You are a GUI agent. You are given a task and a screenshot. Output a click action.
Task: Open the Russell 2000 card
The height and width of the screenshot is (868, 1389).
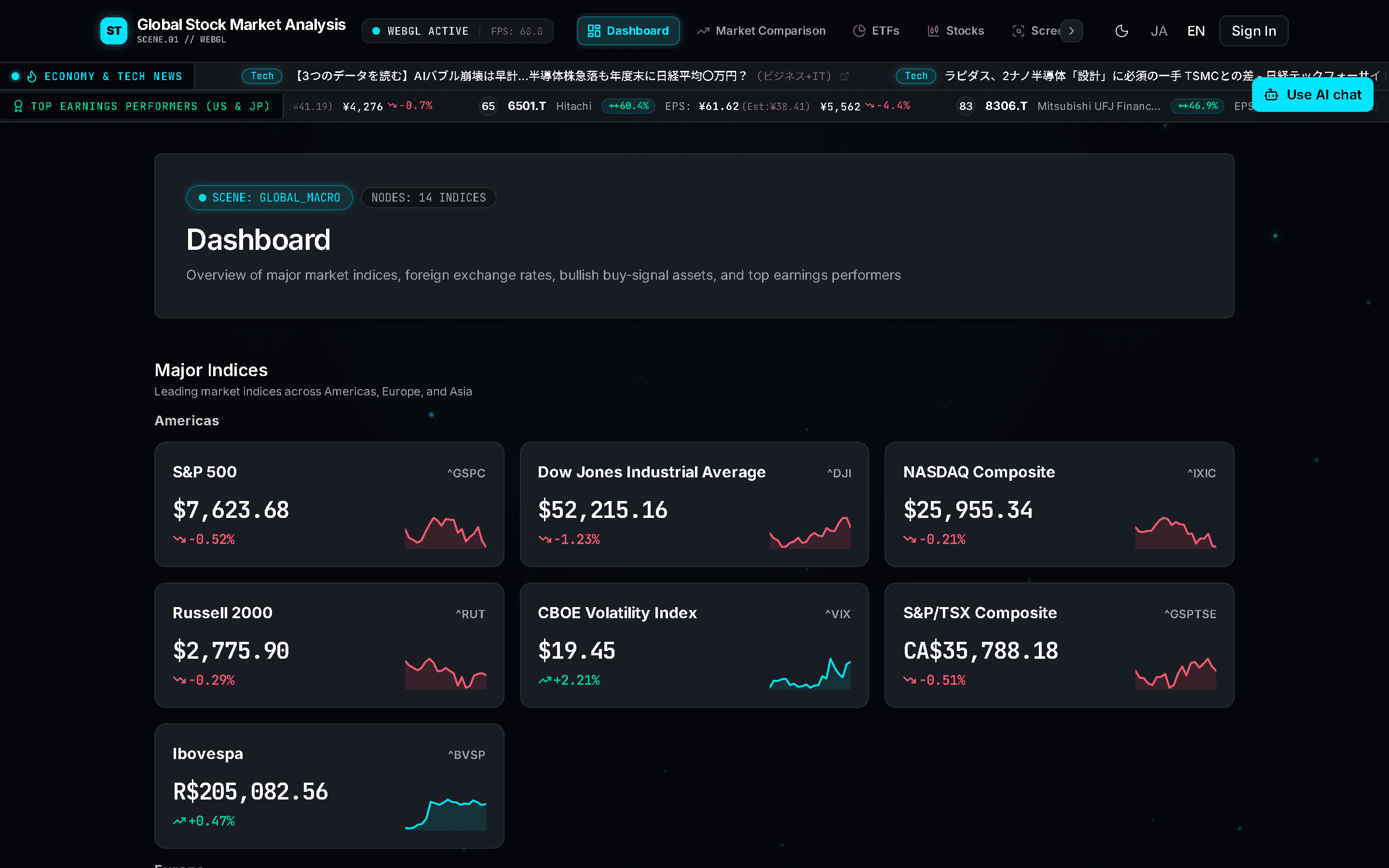329,645
